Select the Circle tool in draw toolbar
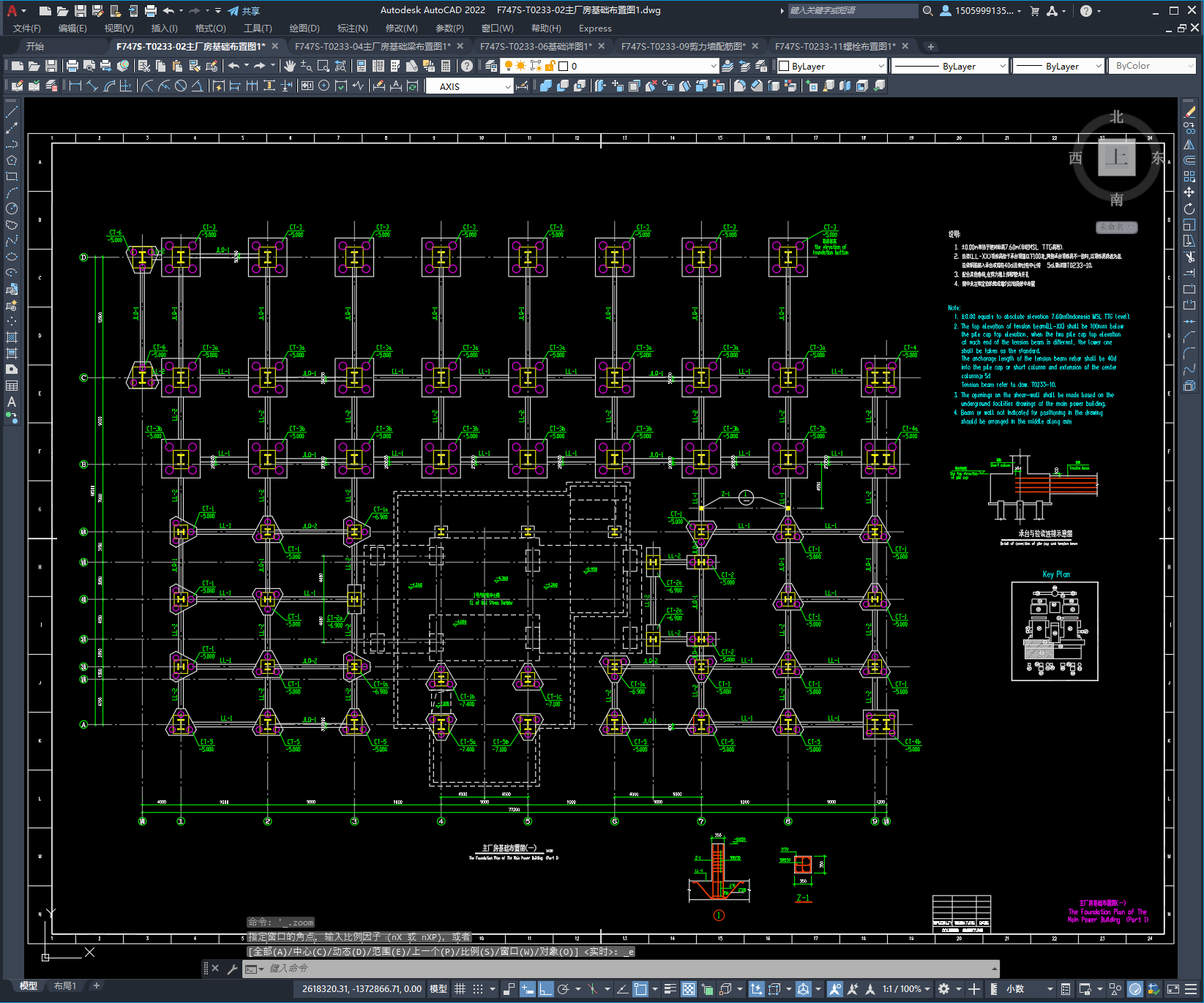 [x=12, y=209]
